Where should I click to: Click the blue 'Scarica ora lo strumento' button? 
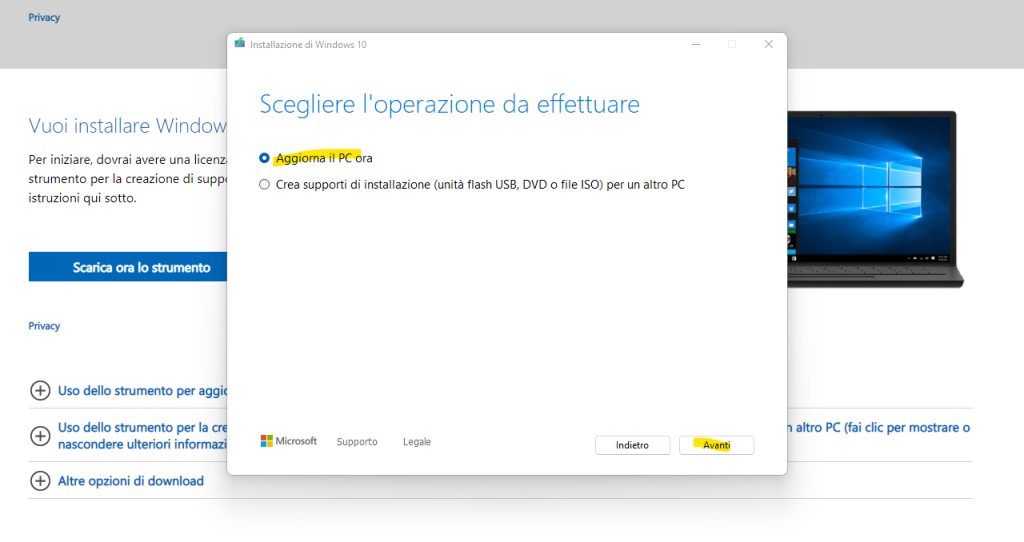[x=128, y=267]
